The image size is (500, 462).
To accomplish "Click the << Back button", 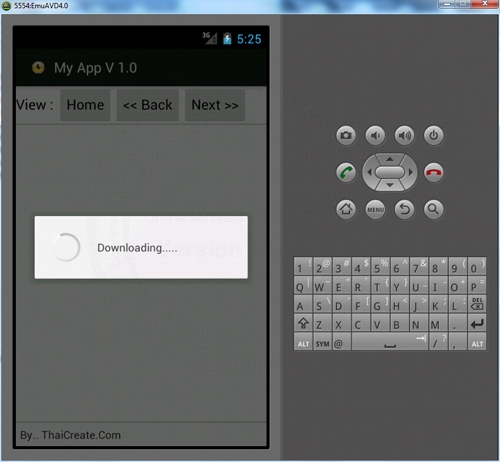I will click(x=147, y=105).
